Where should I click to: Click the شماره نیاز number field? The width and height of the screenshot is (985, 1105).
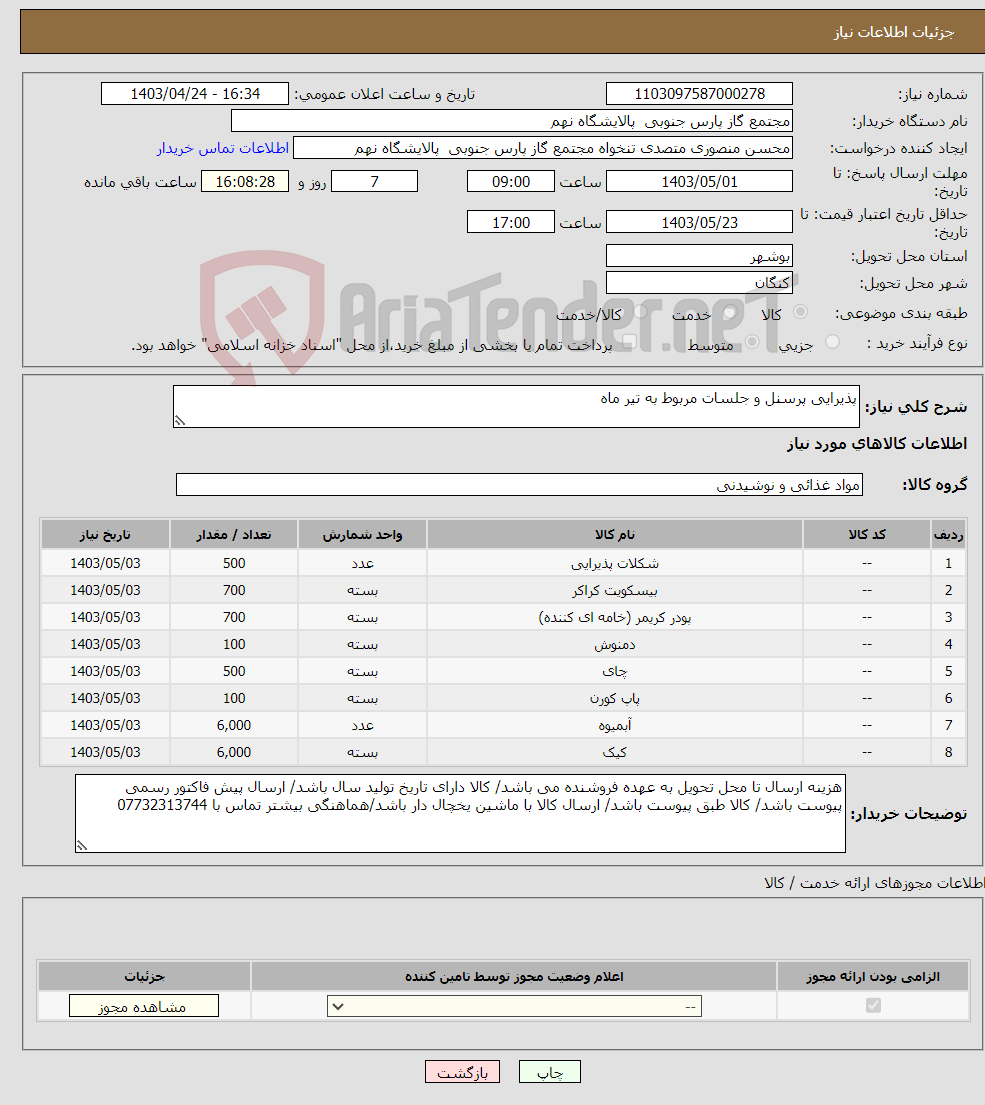tap(699, 94)
